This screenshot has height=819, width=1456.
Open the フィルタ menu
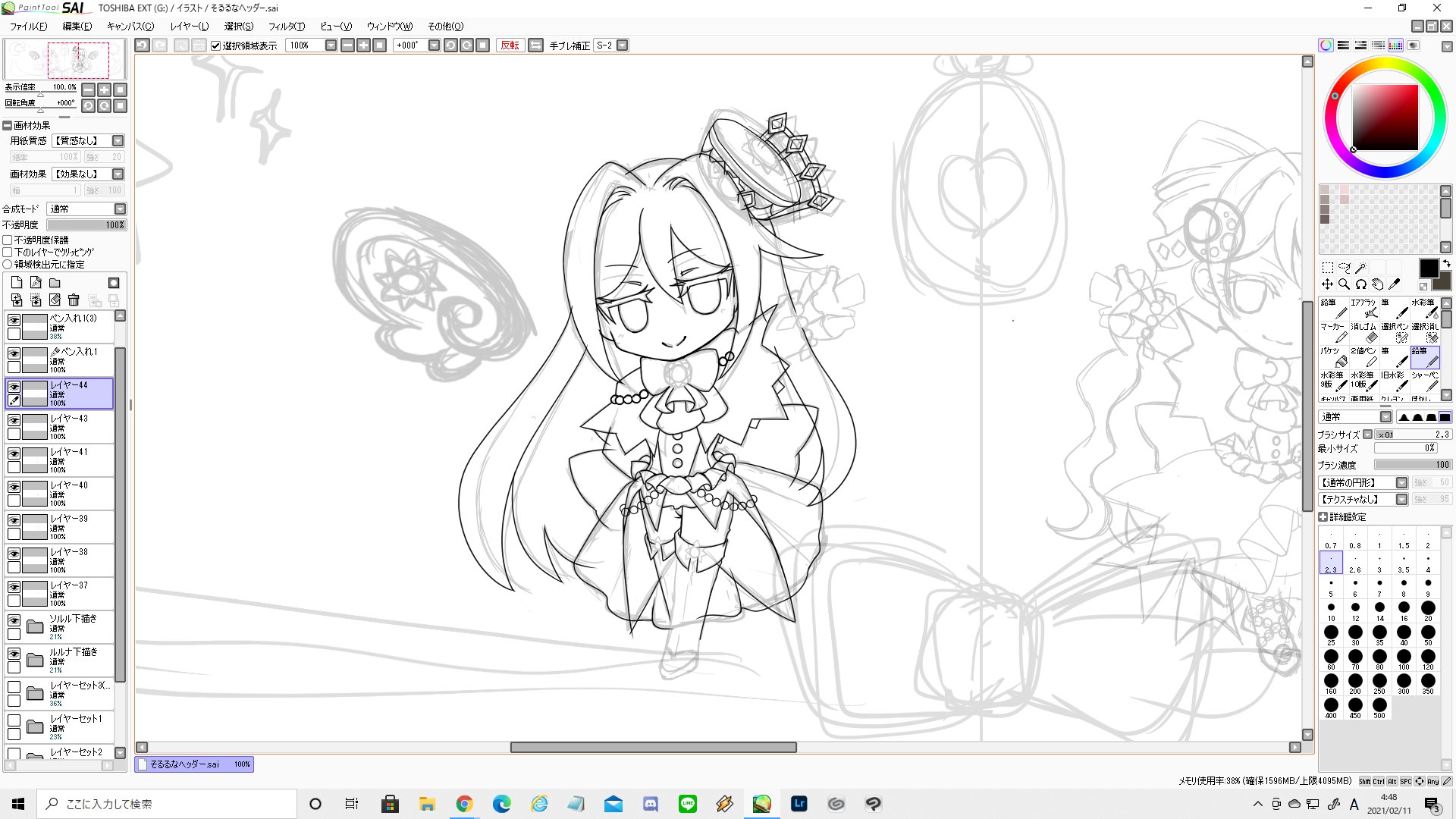pyautogui.click(x=286, y=27)
